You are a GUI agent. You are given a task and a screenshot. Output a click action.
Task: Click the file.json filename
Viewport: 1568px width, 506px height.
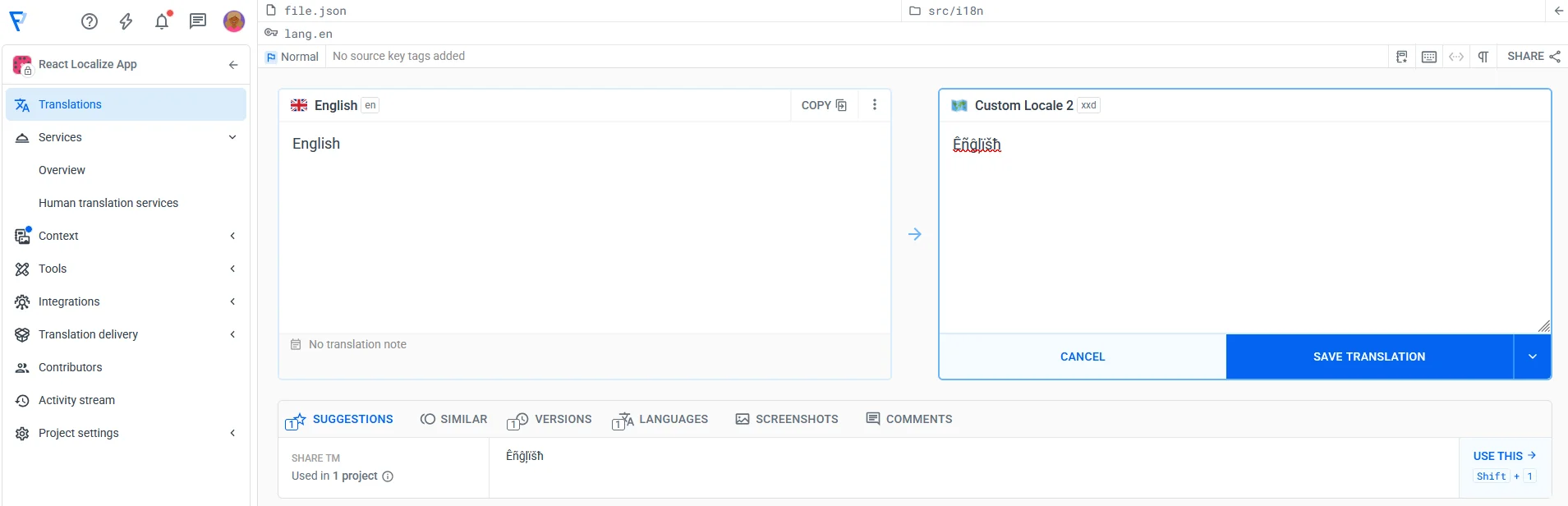[315, 11]
